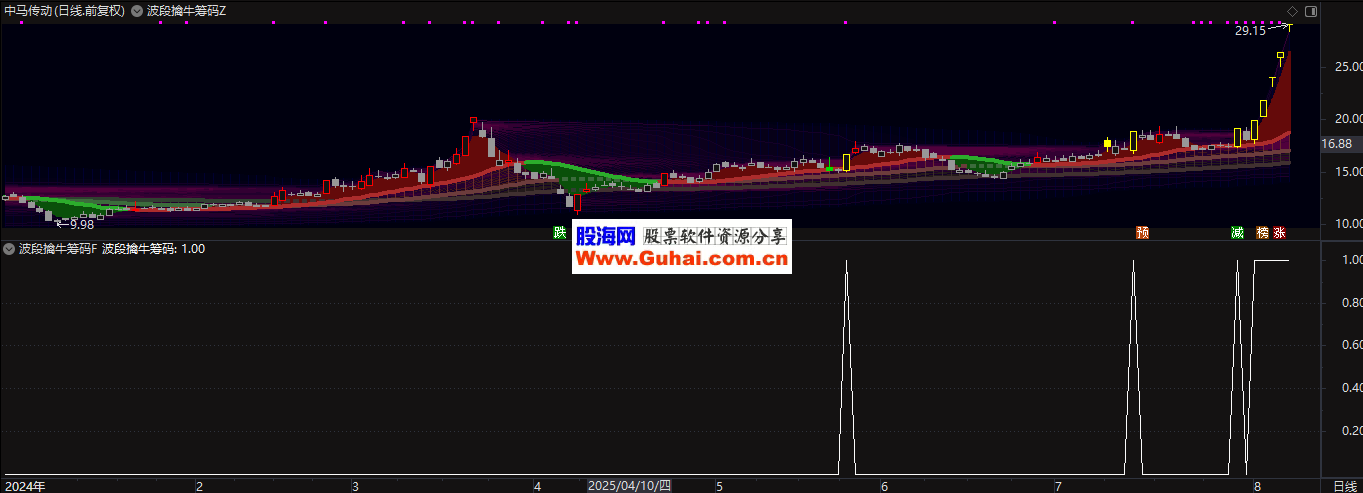Screen dimensions: 1363x493
Task: Click the green 减 event marker
Action: coord(1238,233)
